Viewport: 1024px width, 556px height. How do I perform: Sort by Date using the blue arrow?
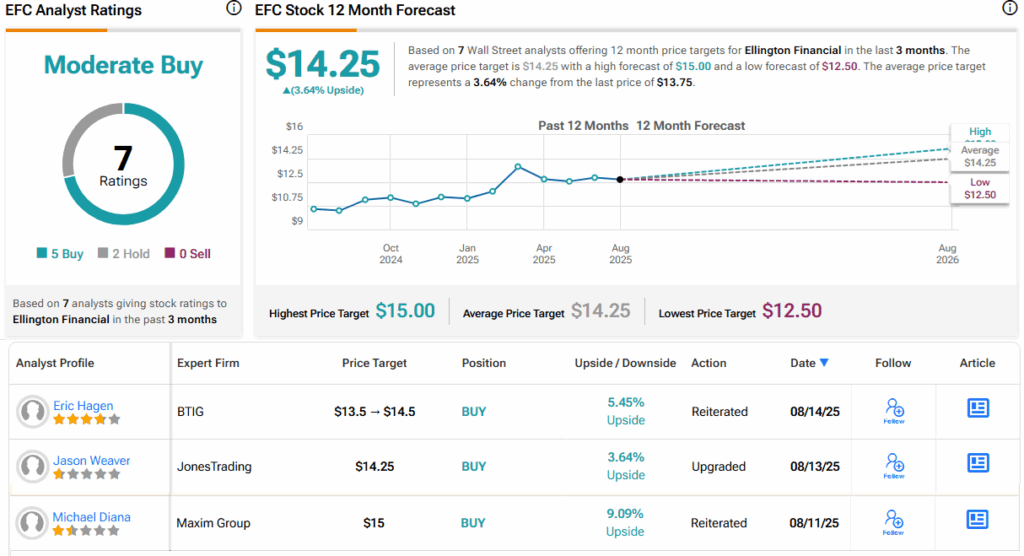(824, 363)
